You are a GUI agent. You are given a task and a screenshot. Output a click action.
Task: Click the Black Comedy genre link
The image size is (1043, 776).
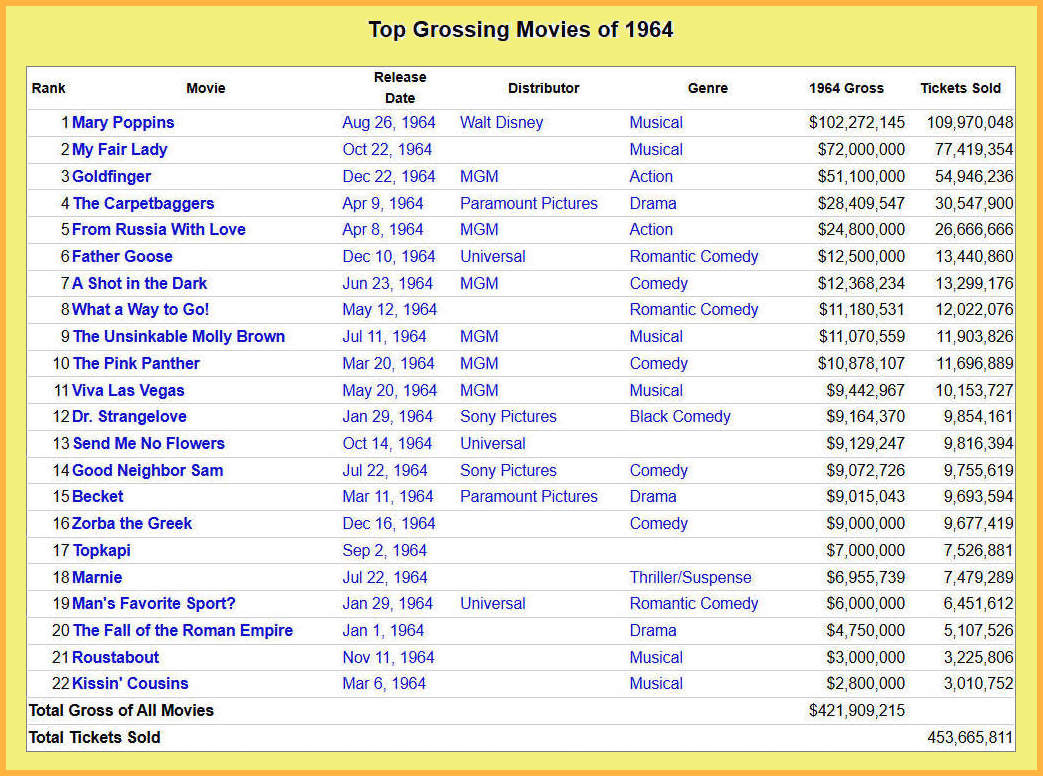click(680, 416)
